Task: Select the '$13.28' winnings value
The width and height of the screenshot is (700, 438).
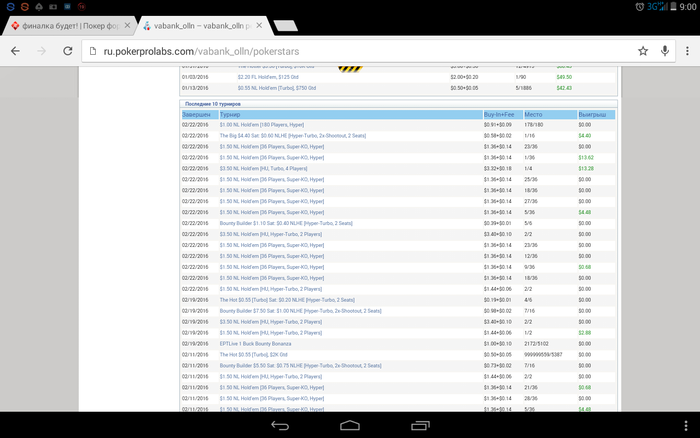Action: tap(586, 169)
